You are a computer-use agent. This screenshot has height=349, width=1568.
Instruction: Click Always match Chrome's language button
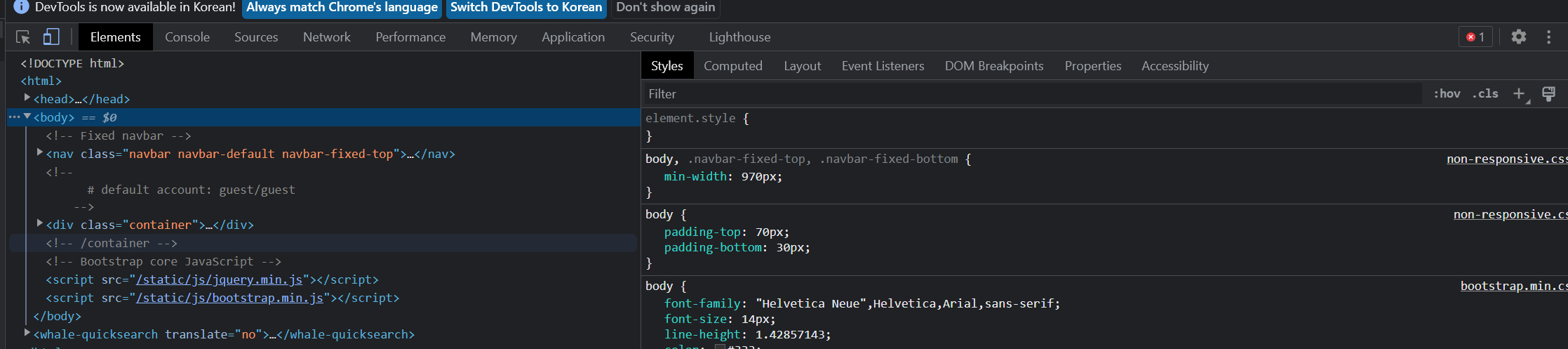click(x=342, y=8)
